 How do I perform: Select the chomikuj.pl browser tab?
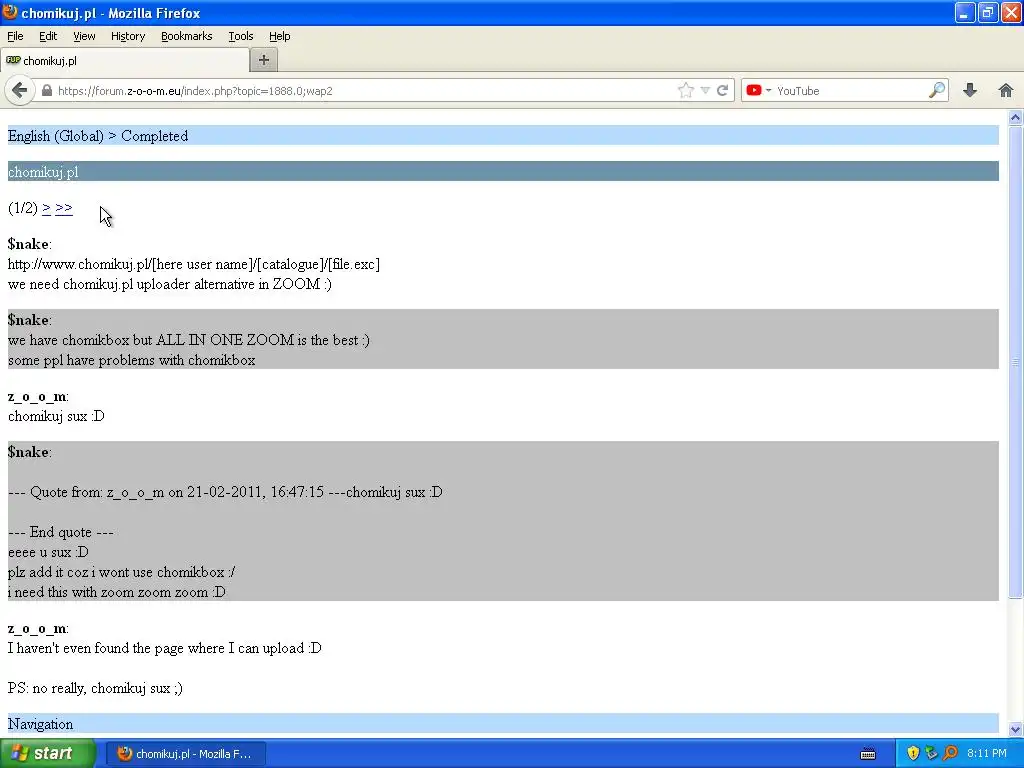click(125, 61)
